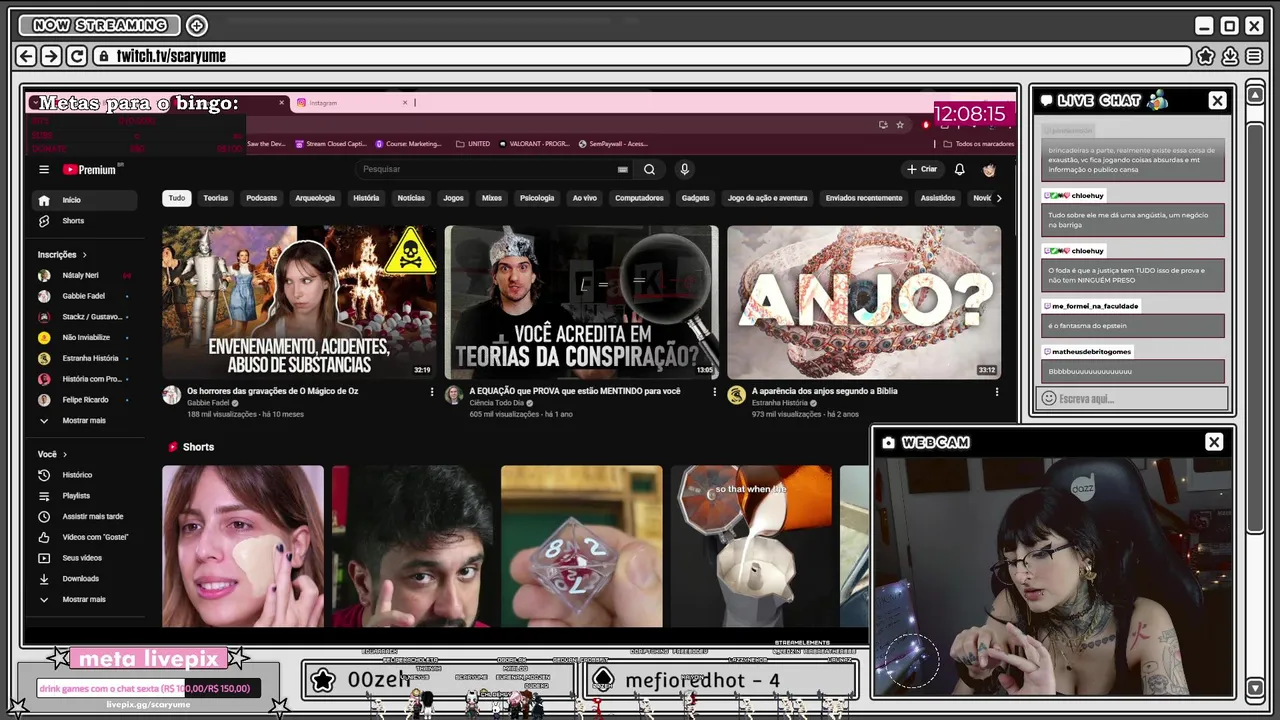Show more category chips with the right arrow
Screen dimensions: 1280x720
click(998, 198)
